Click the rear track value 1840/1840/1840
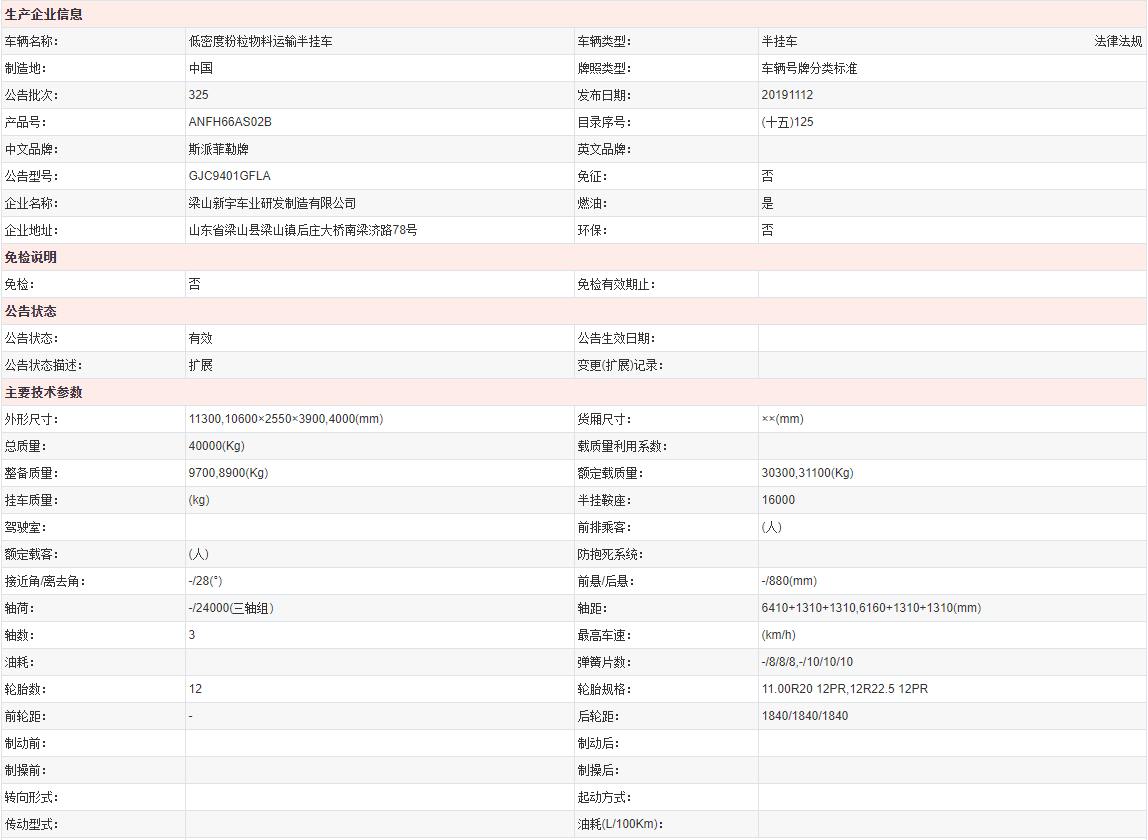1148x840 pixels. tap(804, 717)
